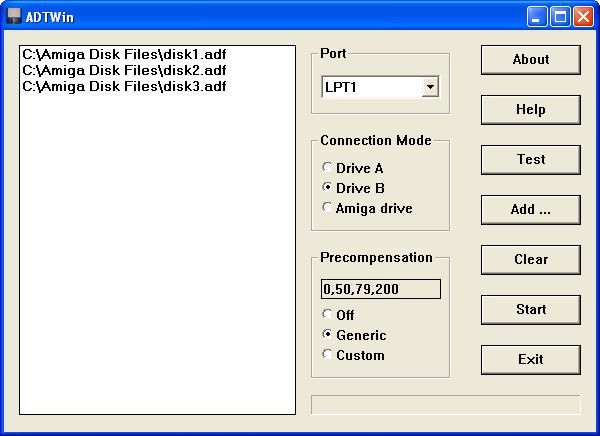
Task: Select disk2.adf in the file list
Action: 124,70
